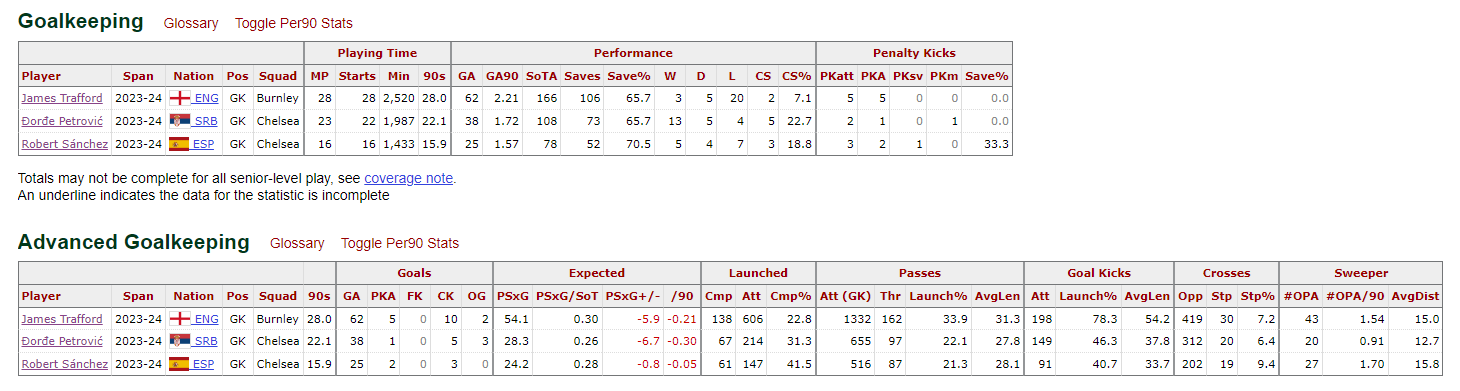Toggle Per90 Stats for Goalkeeping table
1460x391 pixels.
pos(294,23)
